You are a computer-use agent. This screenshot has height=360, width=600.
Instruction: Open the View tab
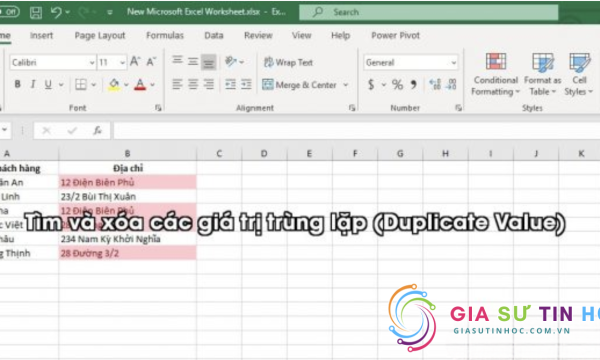(x=302, y=36)
